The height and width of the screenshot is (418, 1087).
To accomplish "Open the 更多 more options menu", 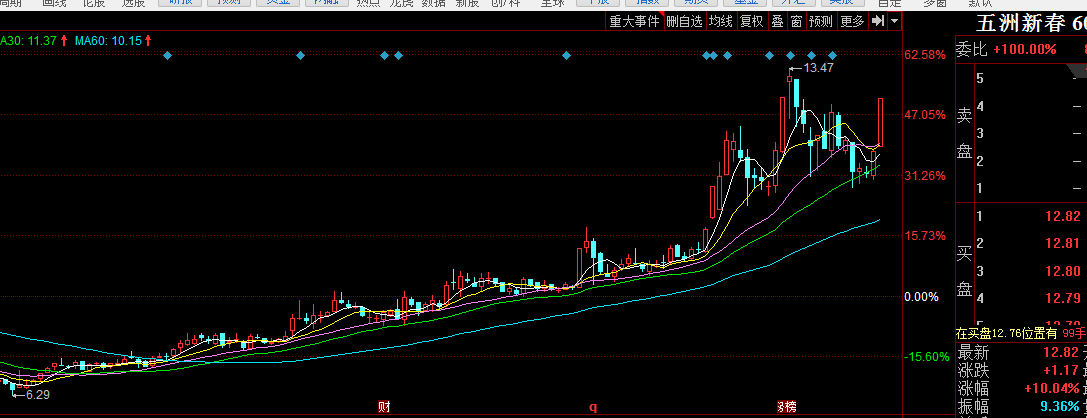I will (x=853, y=21).
